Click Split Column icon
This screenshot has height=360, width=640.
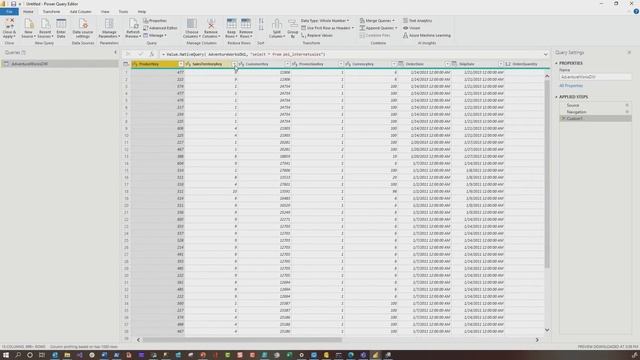pyautogui.click(x=277, y=24)
